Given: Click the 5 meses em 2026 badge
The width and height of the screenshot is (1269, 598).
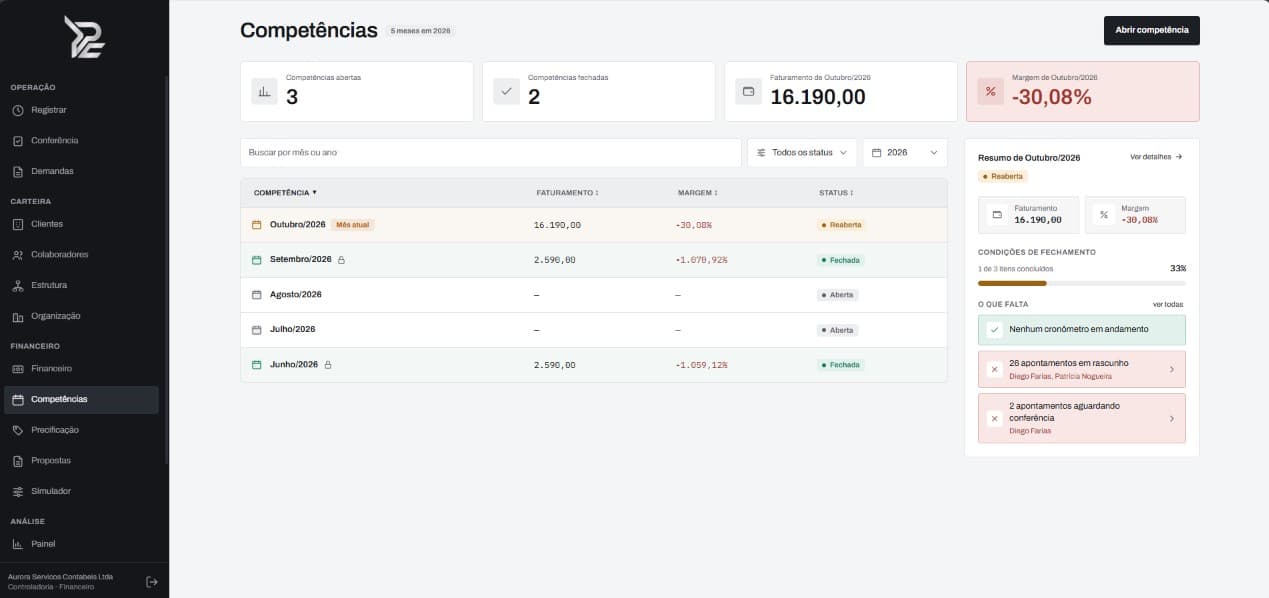Looking at the screenshot, I should (421, 31).
